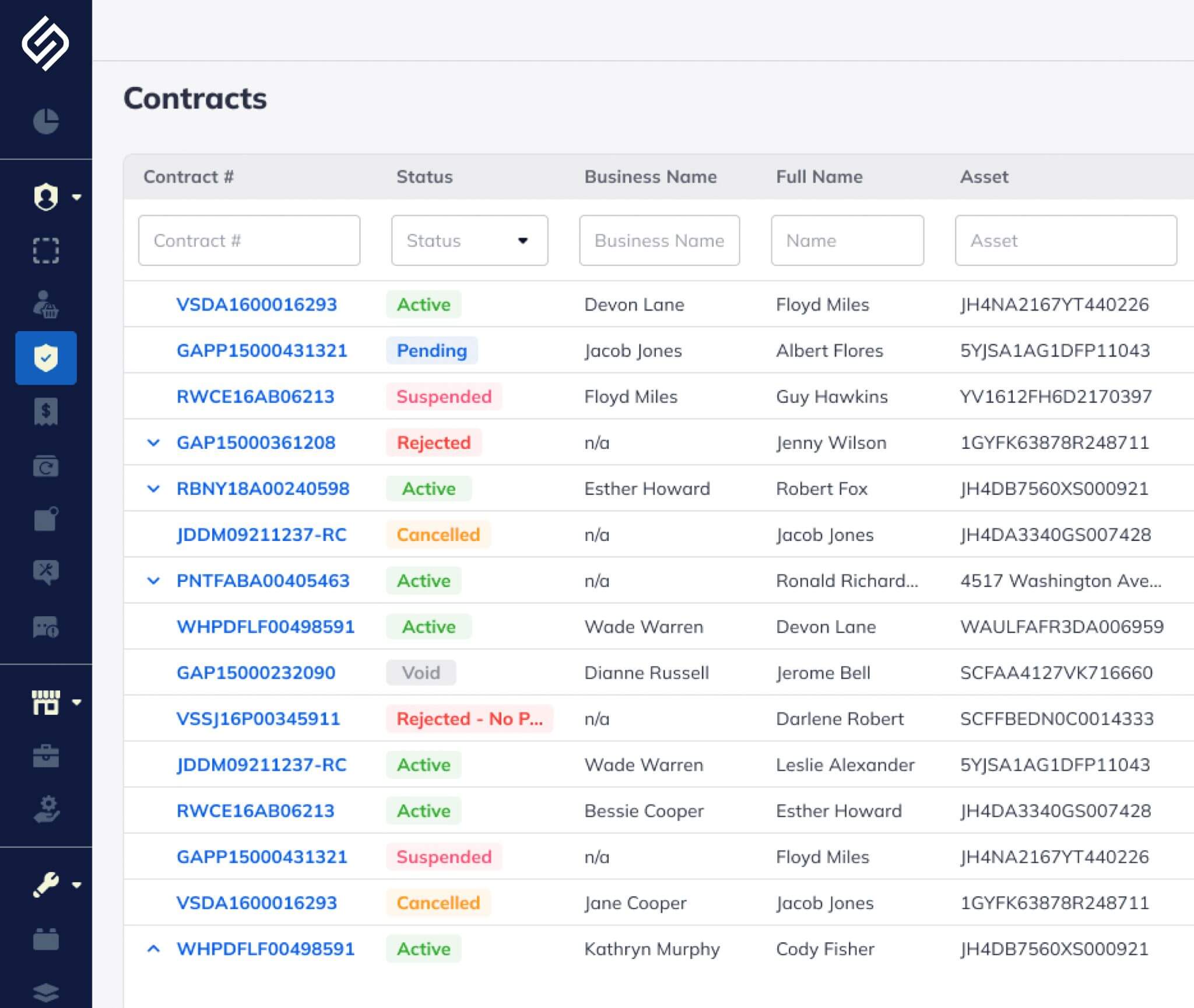Collapse row WHPDFLF00498591 Kathryn Murphy chevron

point(153,949)
